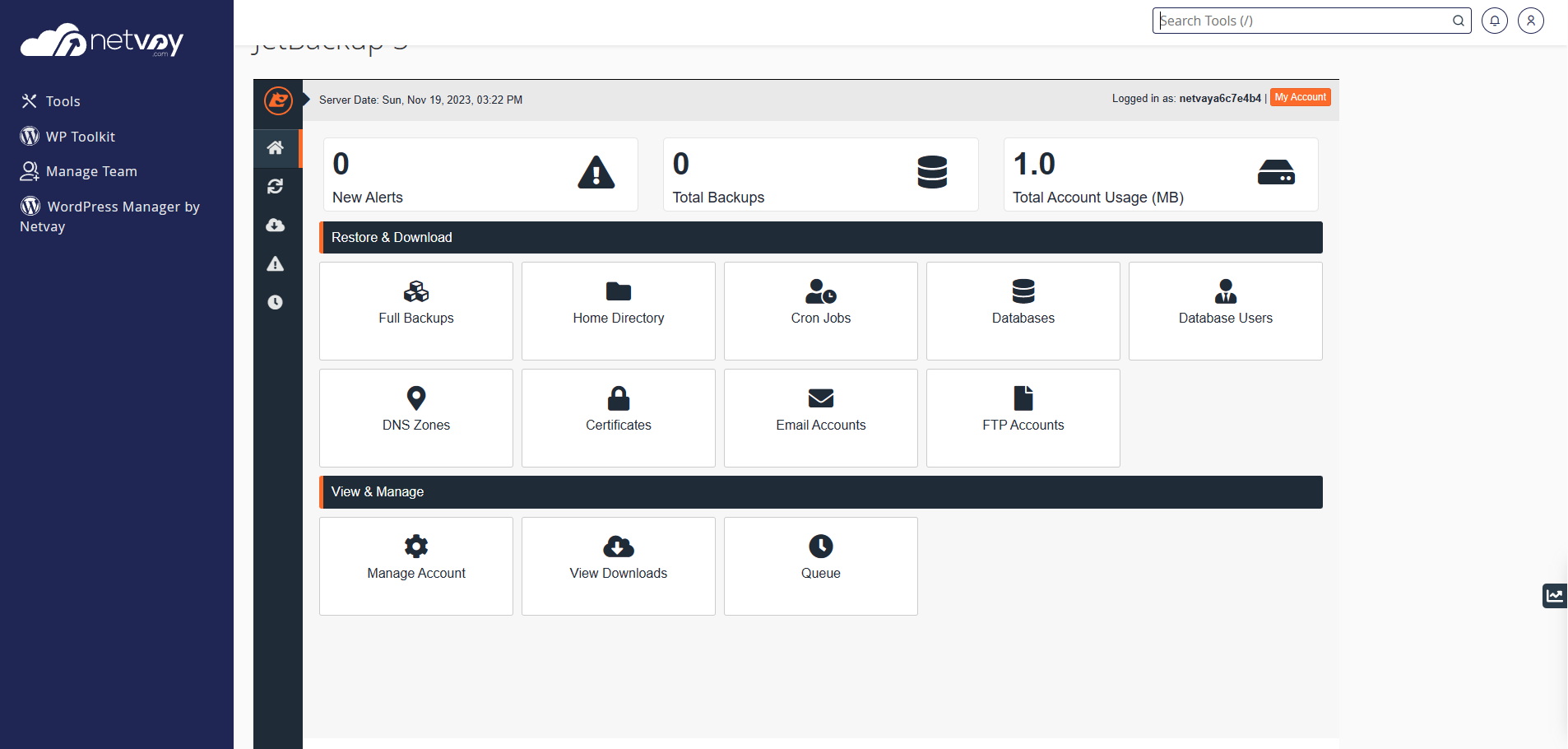Open WordPress Manager by Netvay
This screenshot has height=749, width=1568.
pyautogui.click(x=110, y=216)
